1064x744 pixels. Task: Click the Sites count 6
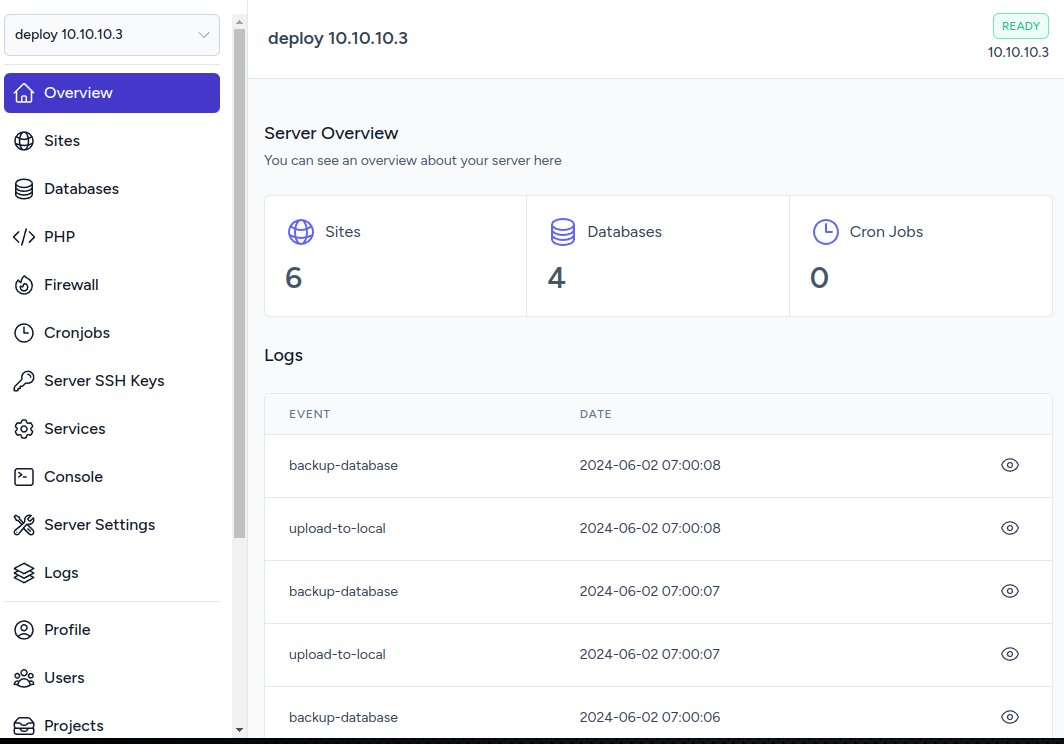(x=293, y=278)
